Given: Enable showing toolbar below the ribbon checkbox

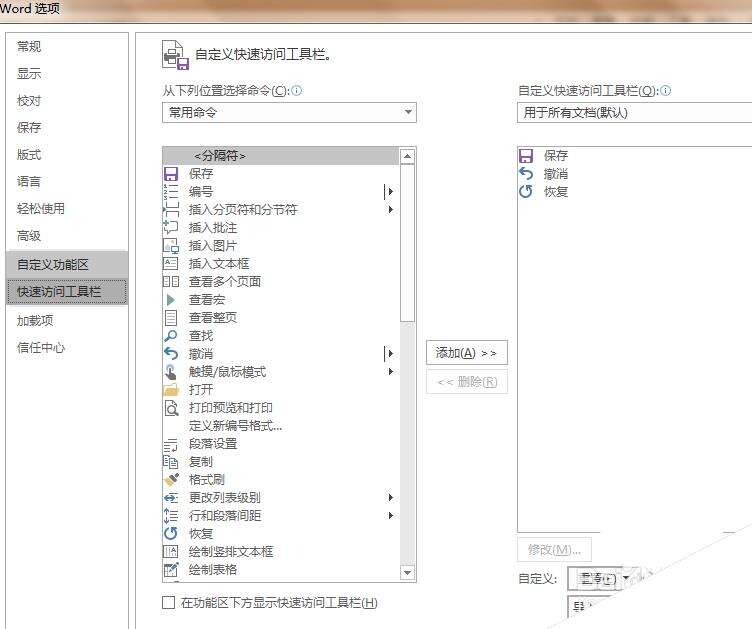Looking at the screenshot, I should [168, 603].
